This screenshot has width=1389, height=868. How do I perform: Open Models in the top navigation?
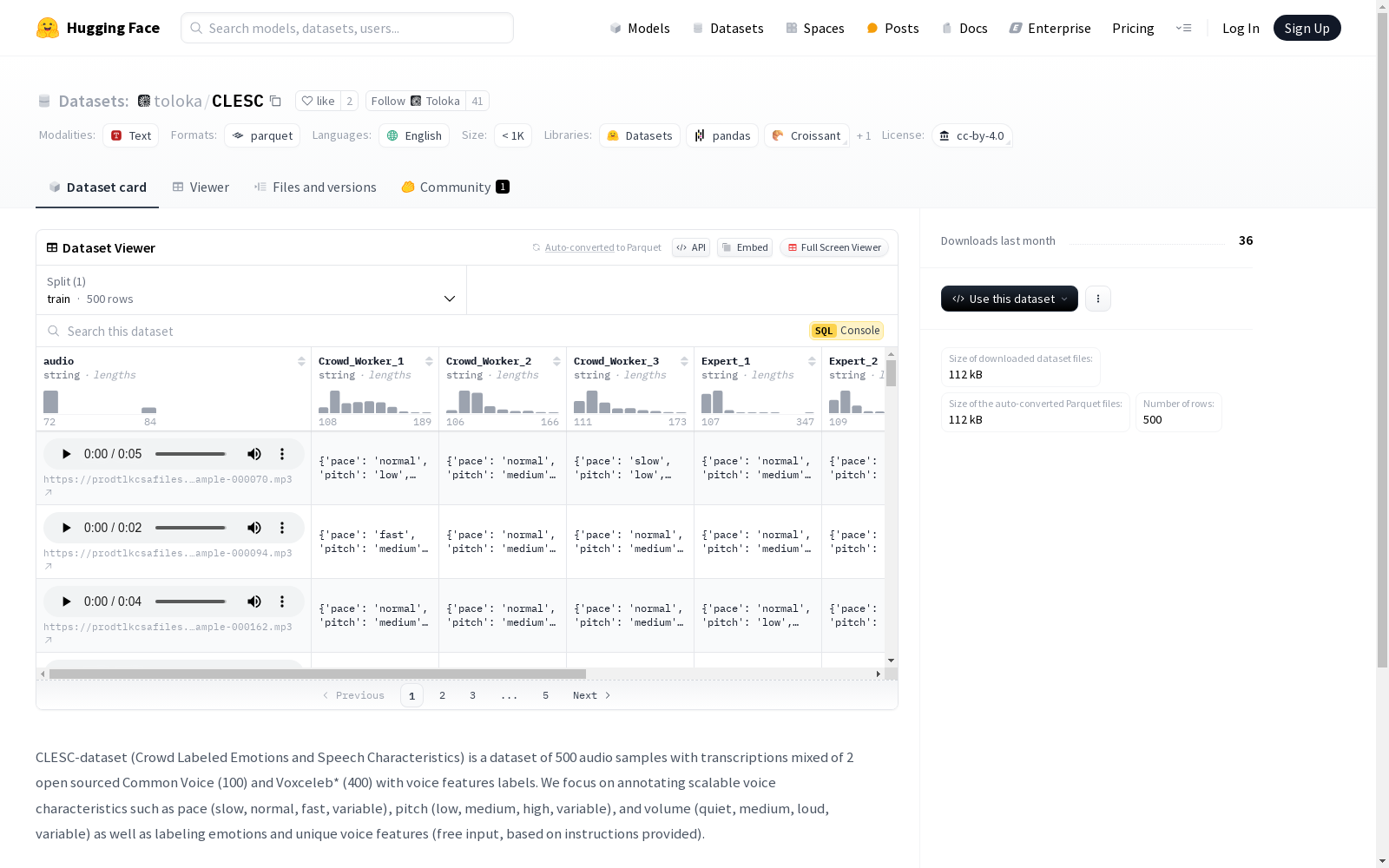click(x=640, y=28)
